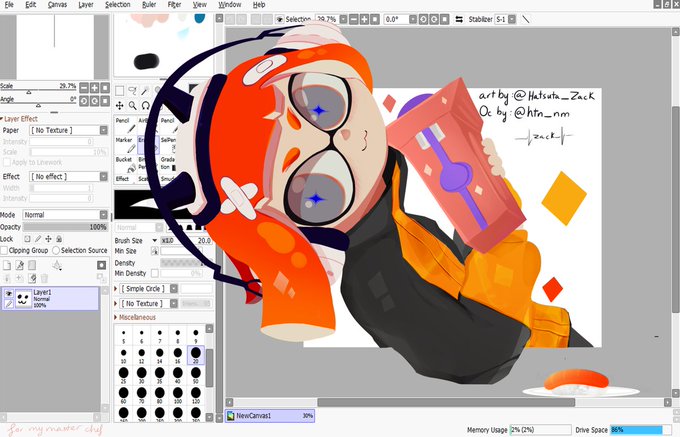Zoom in using navigator plus button
Screen dimensions: 680x437
click(95, 88)
